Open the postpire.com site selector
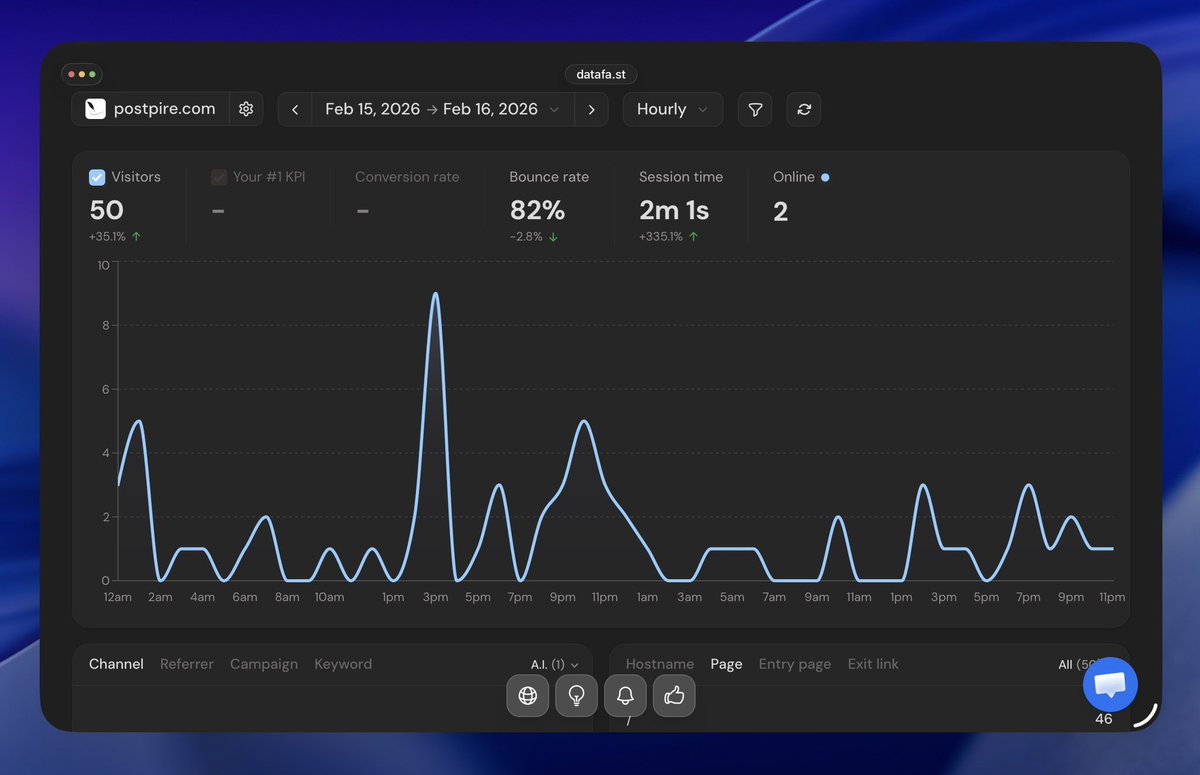The height and width of the screenshot is (775, 1200). click(x=150, y=109)
